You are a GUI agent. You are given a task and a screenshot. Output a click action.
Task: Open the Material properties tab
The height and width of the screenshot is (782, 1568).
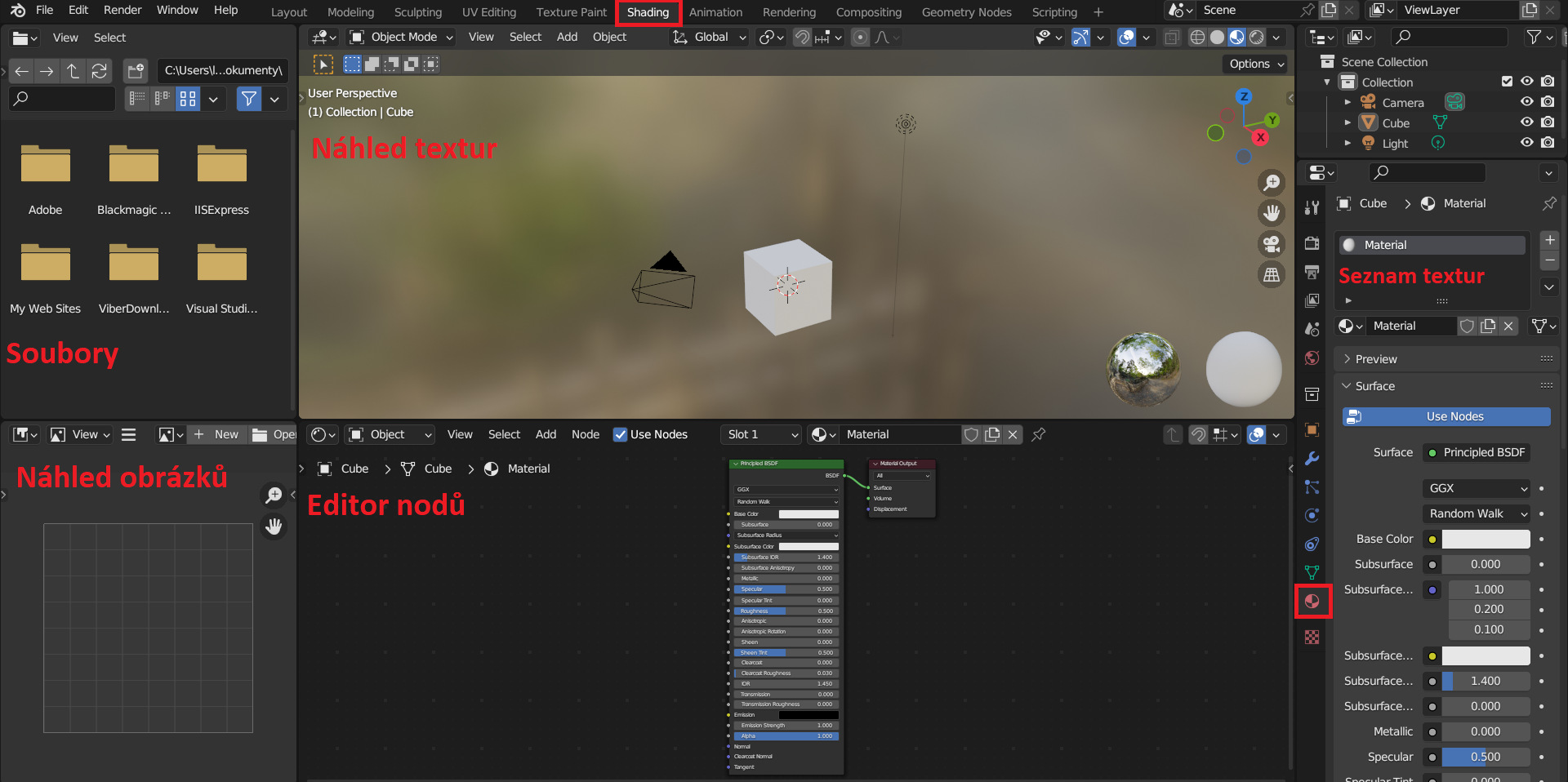point(1312,602)
